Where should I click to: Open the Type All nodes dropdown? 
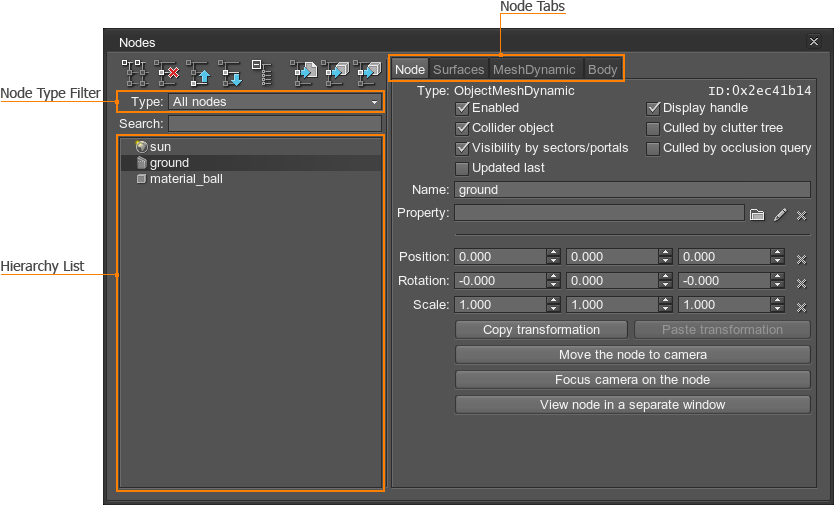coord(275,102)
